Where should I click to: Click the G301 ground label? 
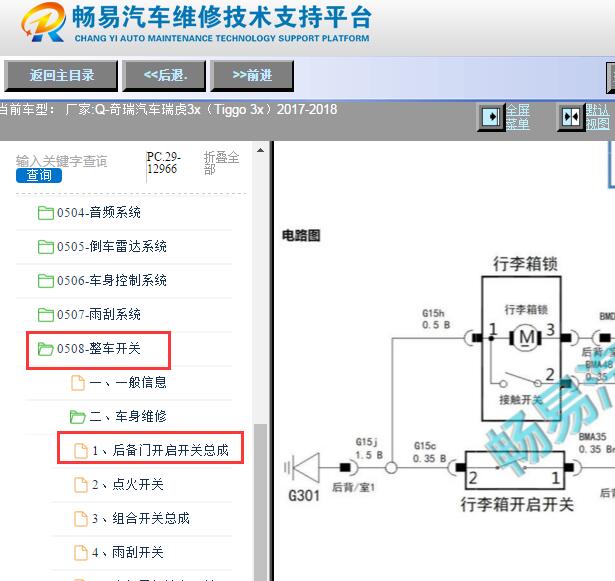tap(304, 496)
